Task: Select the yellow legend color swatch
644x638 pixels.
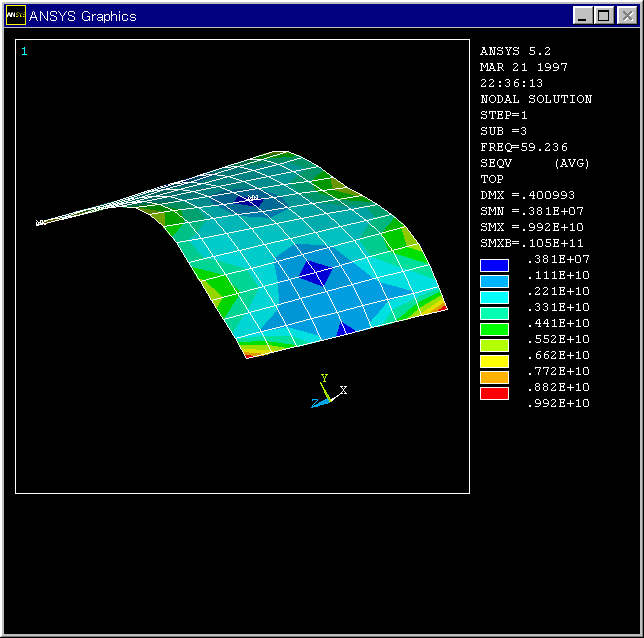Action: [x=494, y=362]
